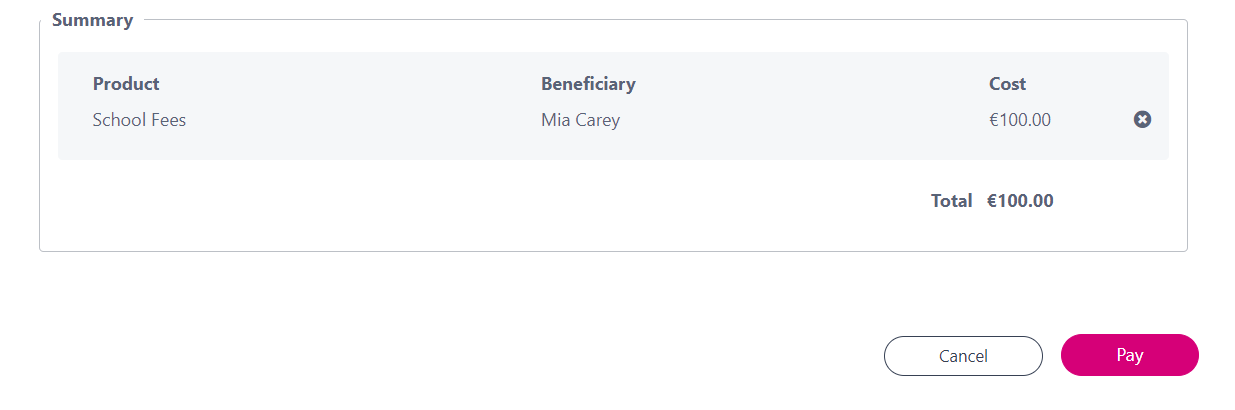The width and height of the screenshot is (1235, 410).
Task: Click the Product column header
Action: click(x=126, y=84)
